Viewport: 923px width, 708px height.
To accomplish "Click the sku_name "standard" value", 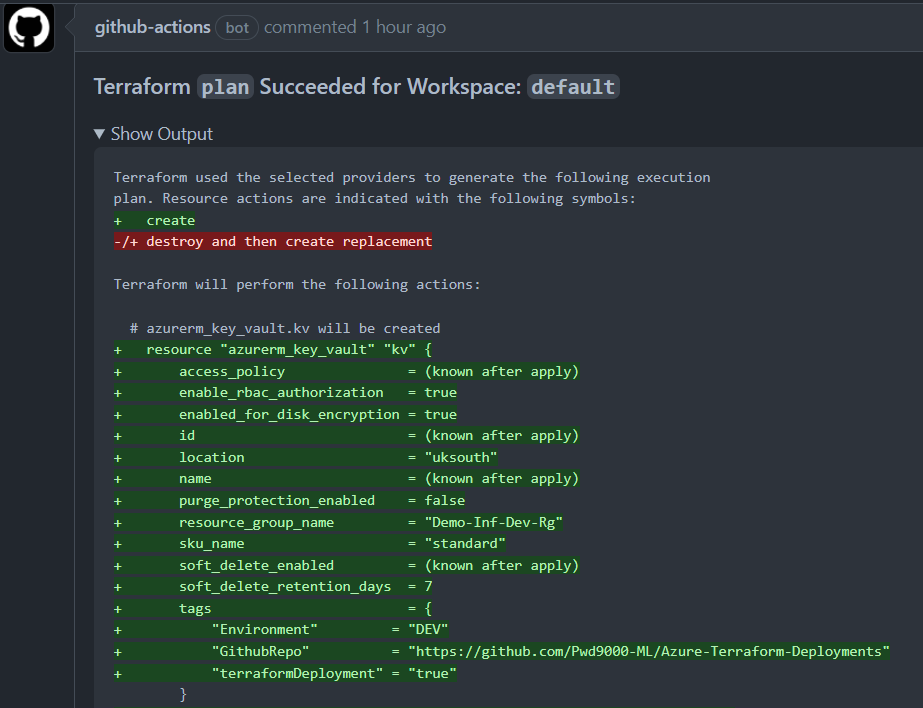I will click(465, 543).
